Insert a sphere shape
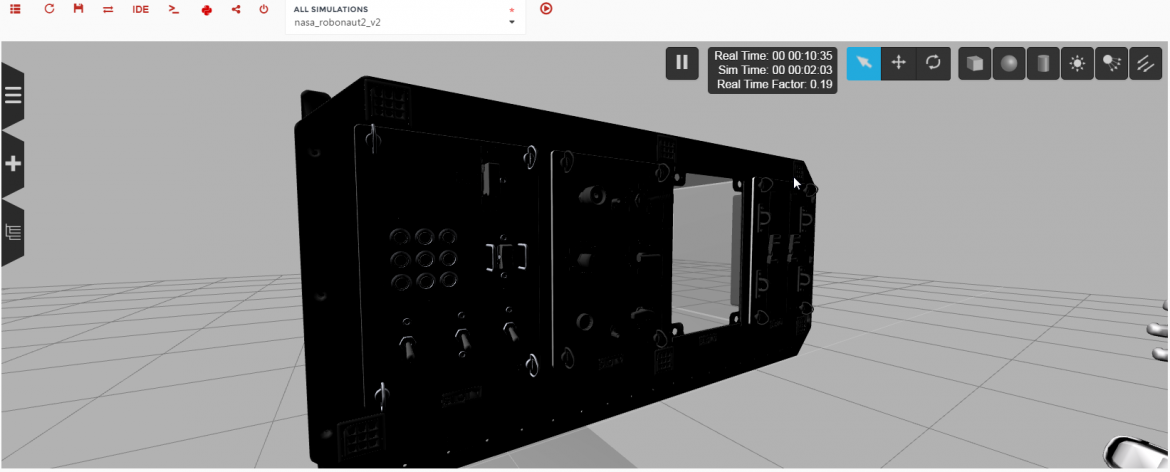This screenshot has height=472, width=1170. pos(1009,64)
